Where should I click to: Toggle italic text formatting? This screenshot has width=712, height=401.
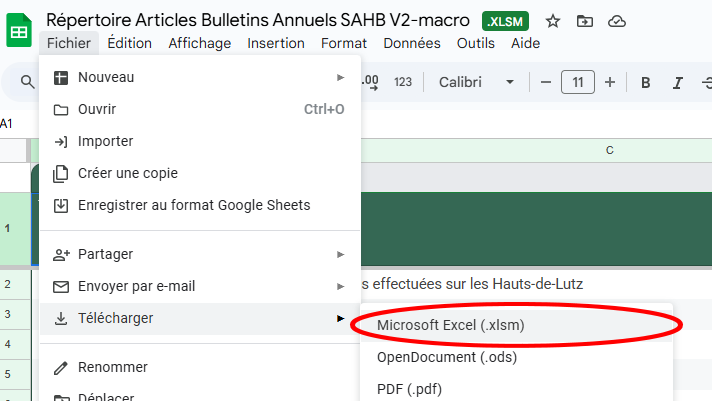pyautogui.click(x=678, y=82)
